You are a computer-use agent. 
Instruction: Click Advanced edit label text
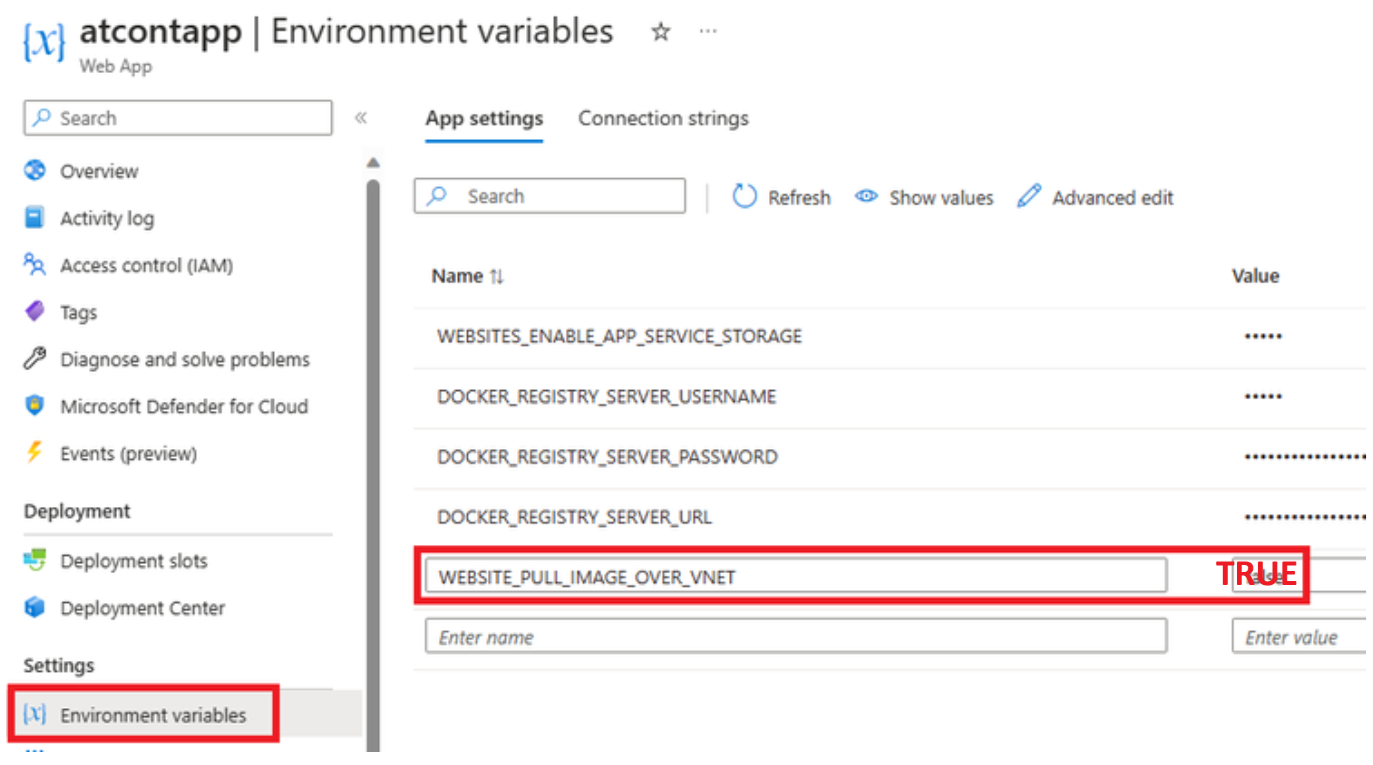pos(1113,198)
